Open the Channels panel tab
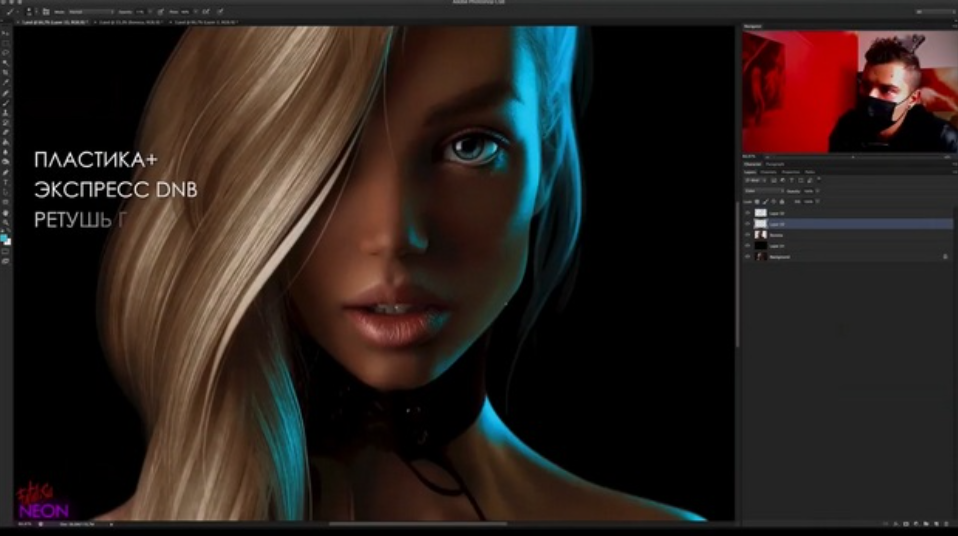 tap(769, 172)
